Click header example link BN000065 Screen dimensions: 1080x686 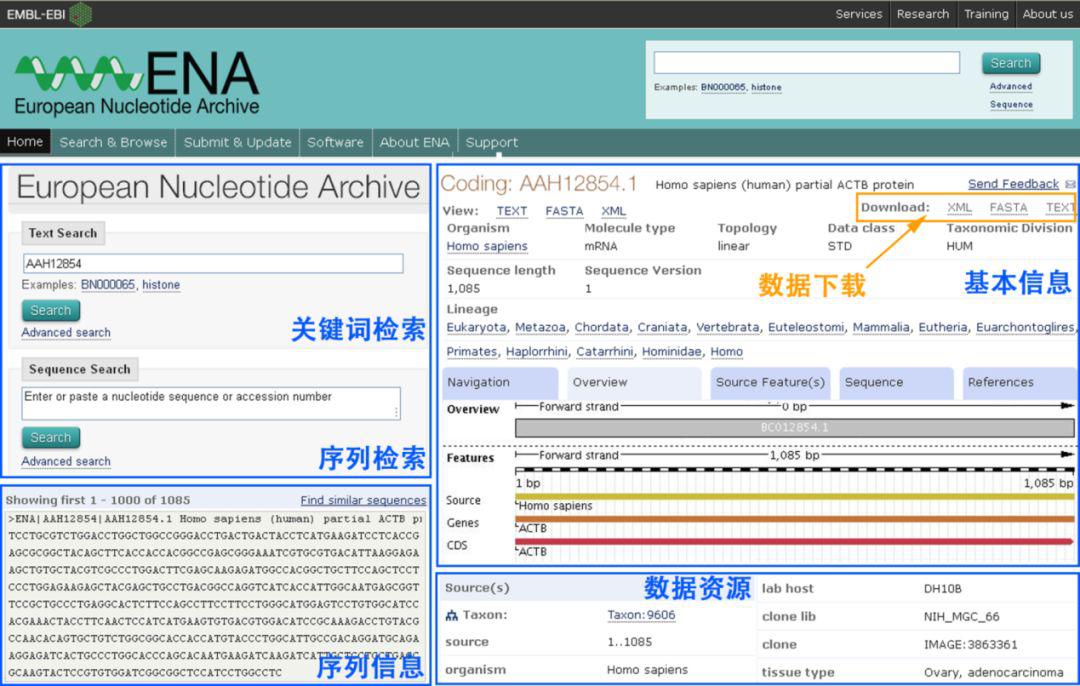(x=723, y=87)
